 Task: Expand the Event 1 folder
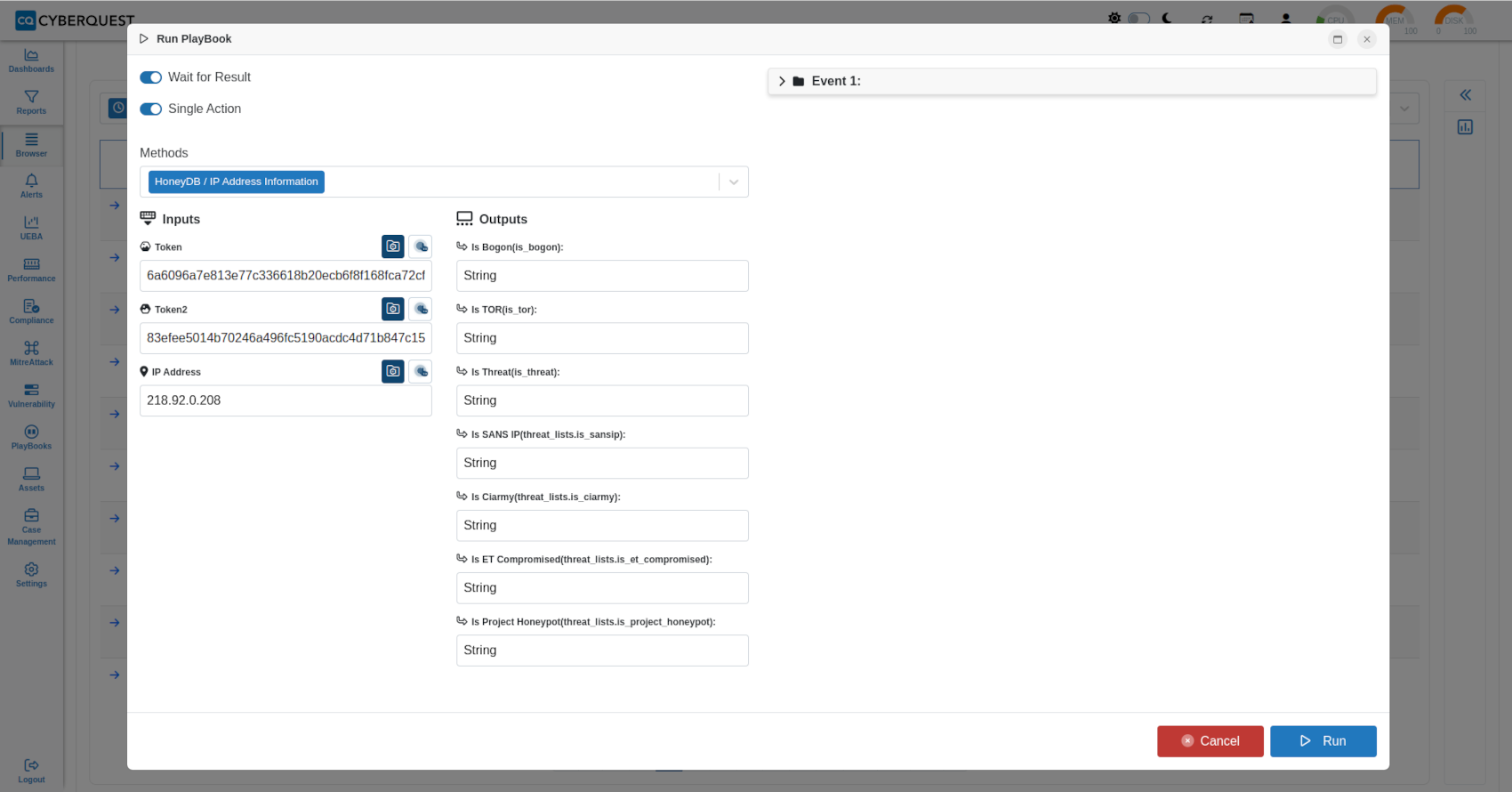782,81
